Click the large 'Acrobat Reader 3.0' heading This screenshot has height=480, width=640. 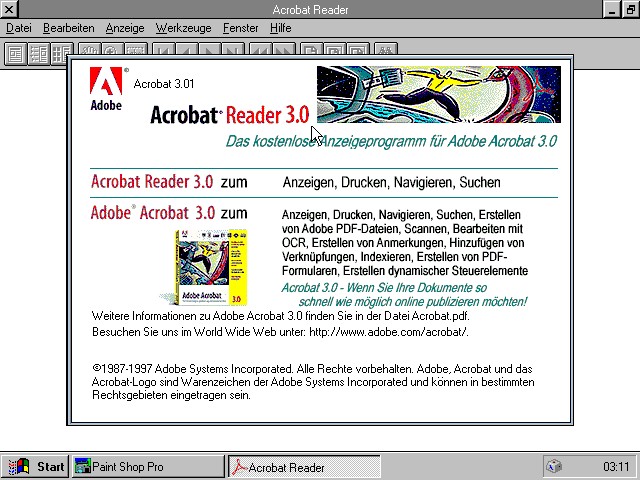tap(230, 115)
